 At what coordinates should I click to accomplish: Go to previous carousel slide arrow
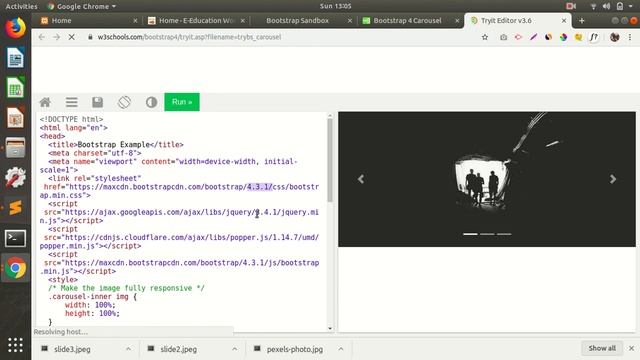361,179
